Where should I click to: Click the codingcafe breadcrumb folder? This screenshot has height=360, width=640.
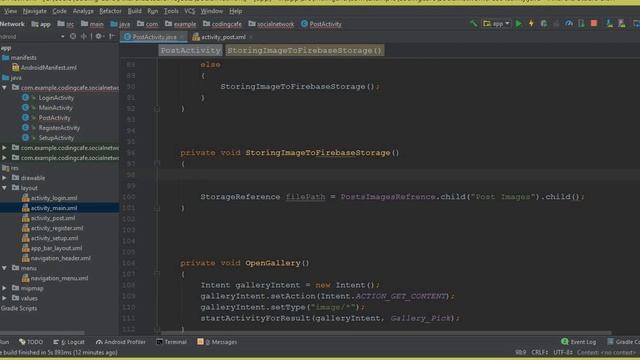tap(222, 24)
